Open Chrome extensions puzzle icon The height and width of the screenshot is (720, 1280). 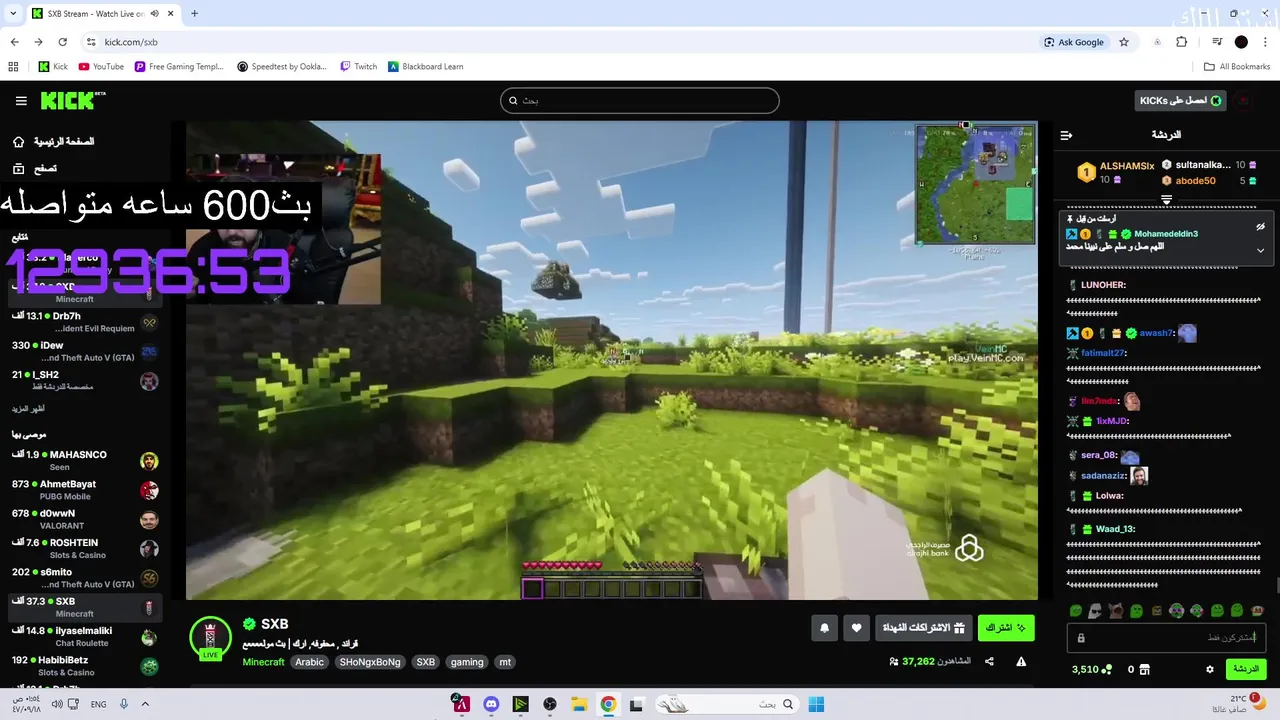tap(1181, 42)
